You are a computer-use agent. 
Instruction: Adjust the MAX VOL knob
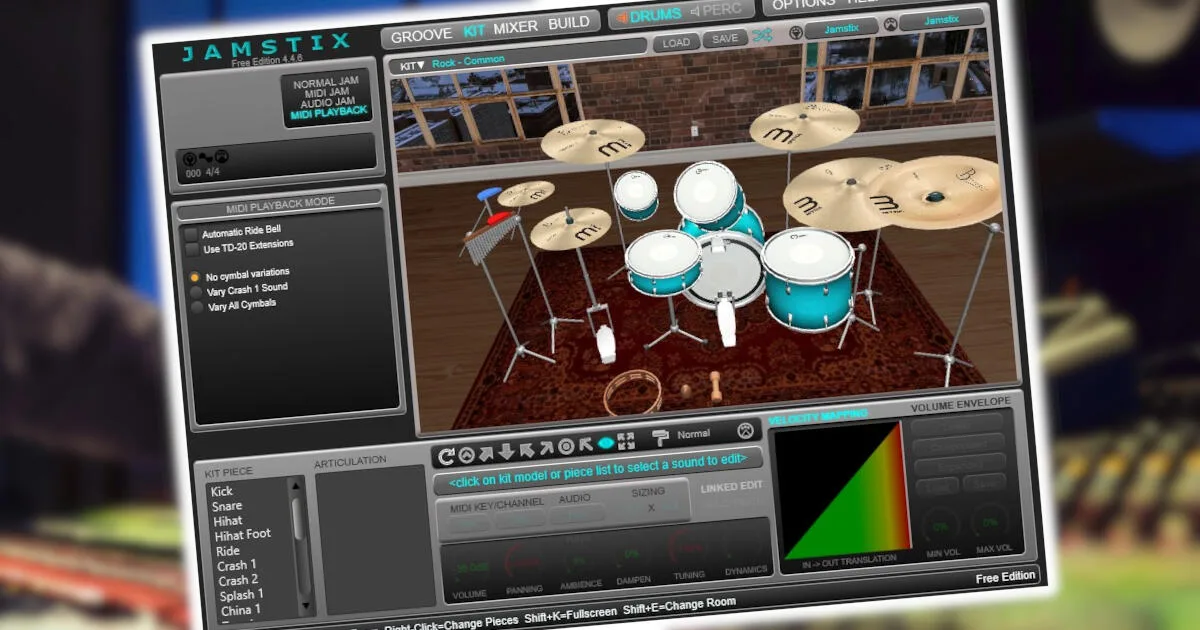pyautogui.click(x=990, y=521)
